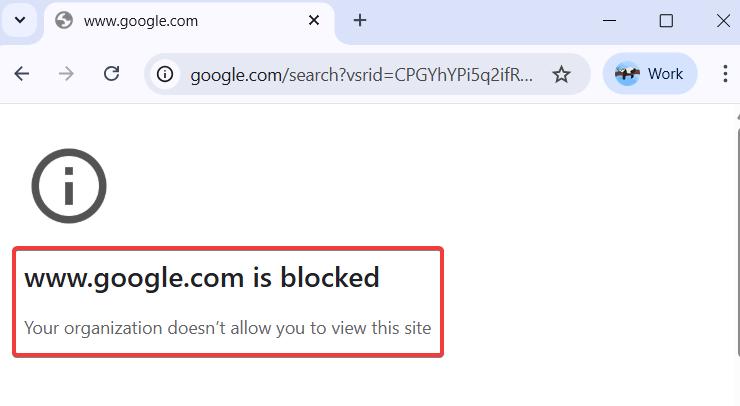
Task: Click the vertical scrollbar on right edge
Action: point(736,250)
